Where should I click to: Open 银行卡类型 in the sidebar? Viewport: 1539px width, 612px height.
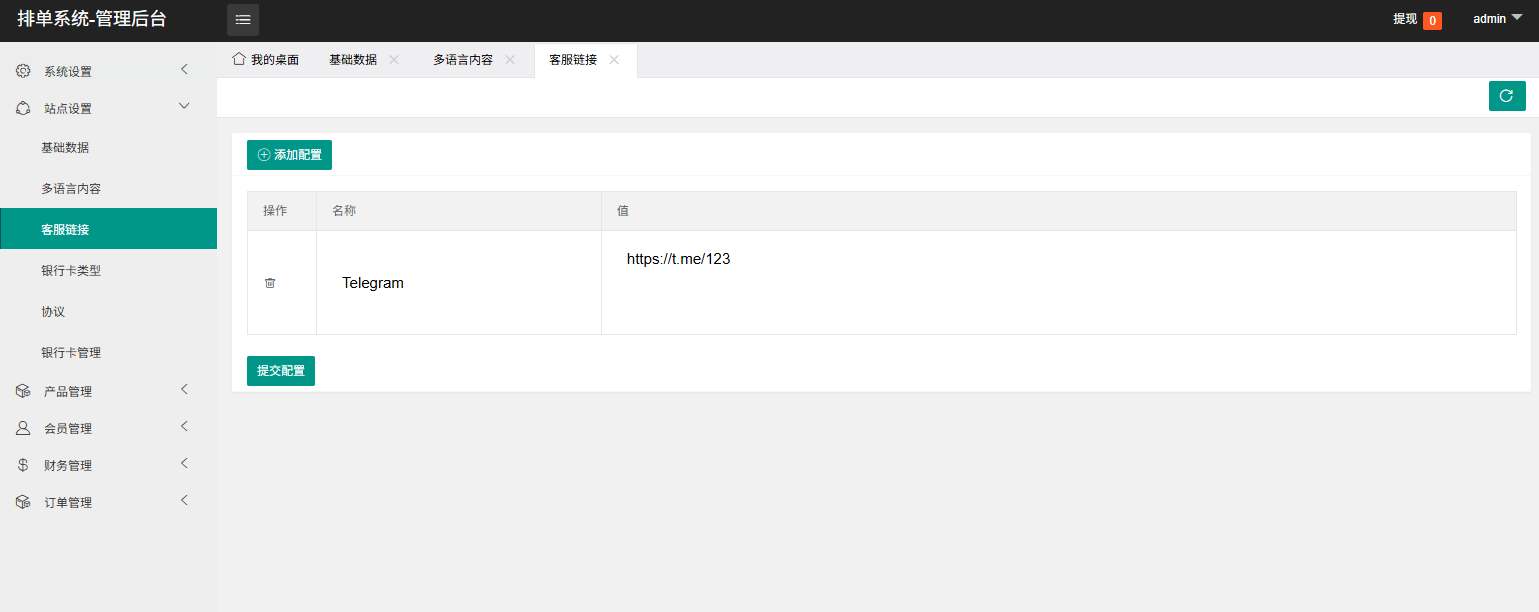(71, 270)
